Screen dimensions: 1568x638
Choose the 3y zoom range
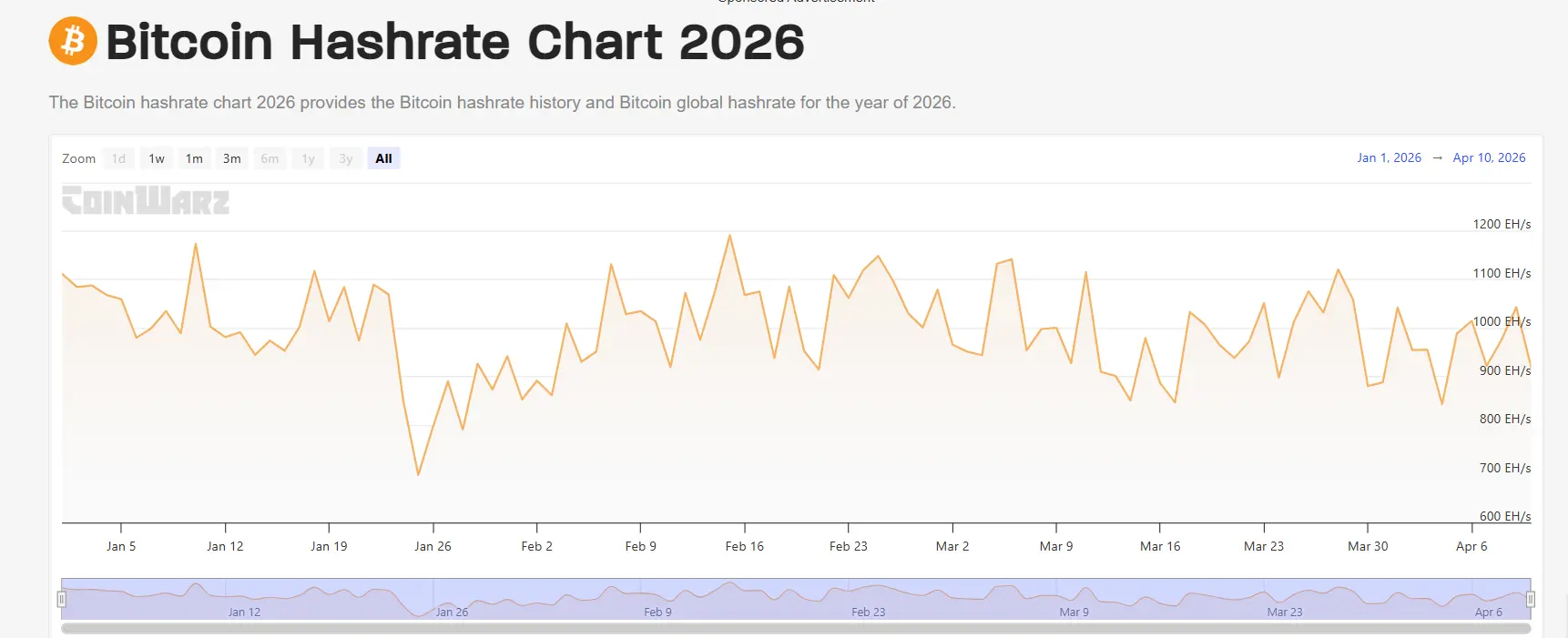coord(345,158)
